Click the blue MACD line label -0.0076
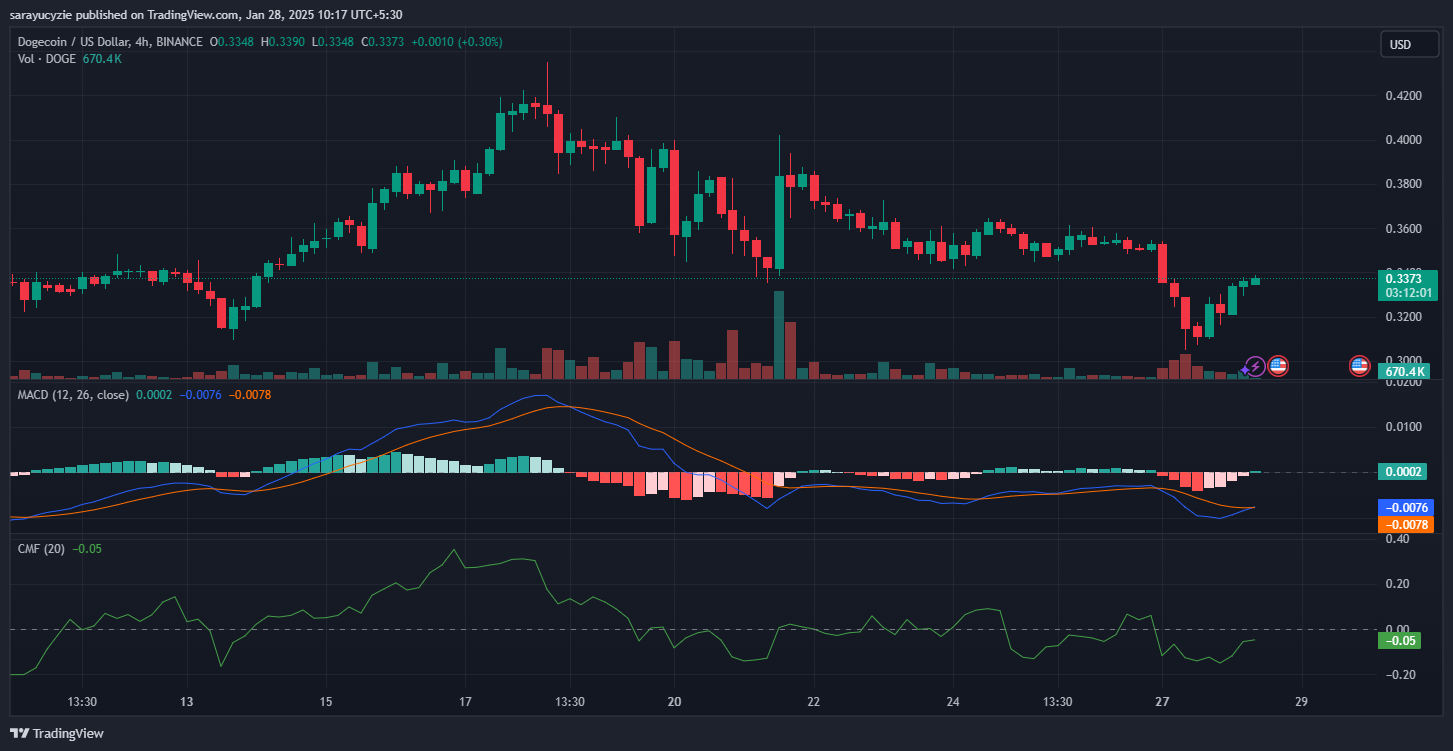The image size is (1453, 751). 1405,508
